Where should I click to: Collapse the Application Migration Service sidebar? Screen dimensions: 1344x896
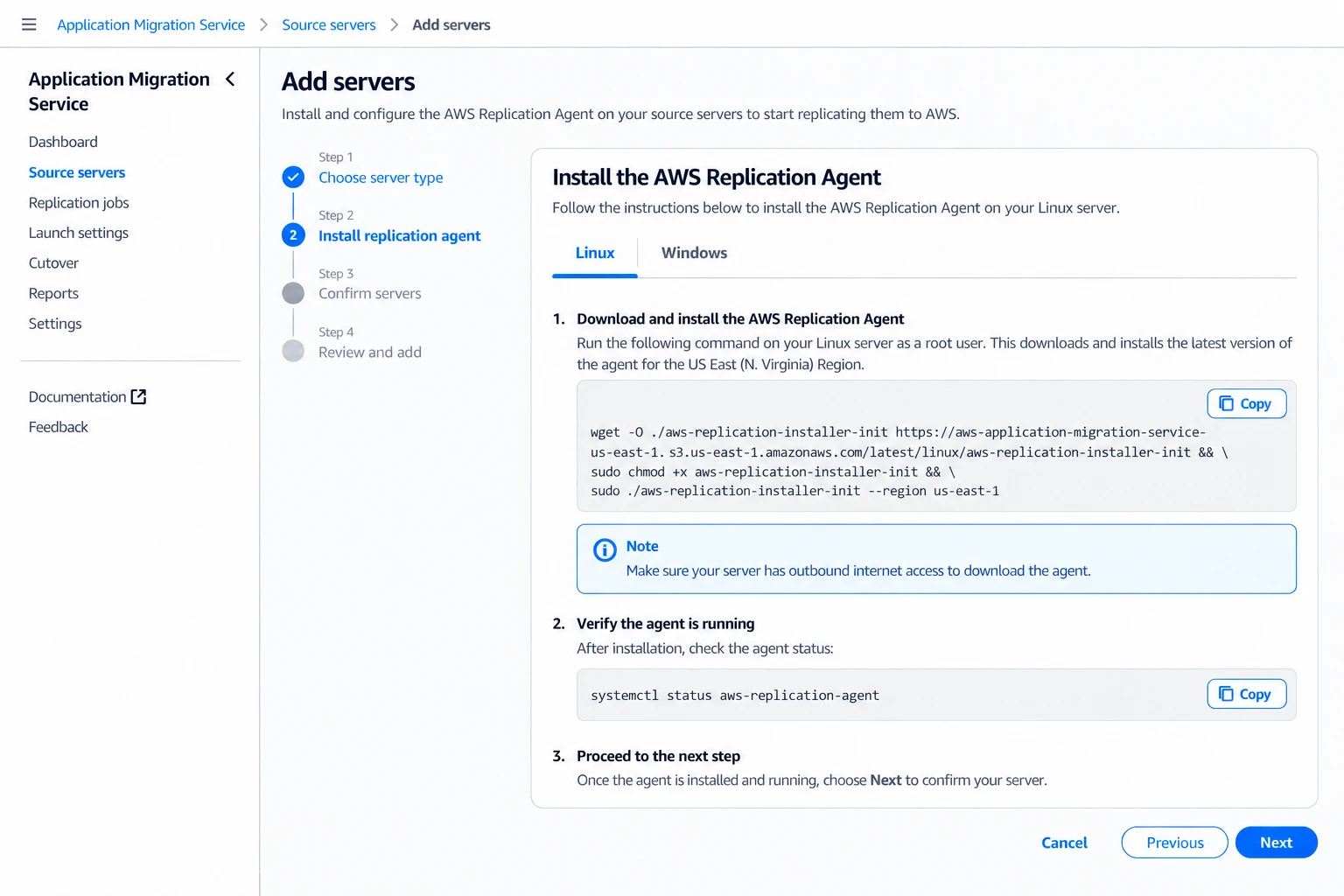coord(230,80)
